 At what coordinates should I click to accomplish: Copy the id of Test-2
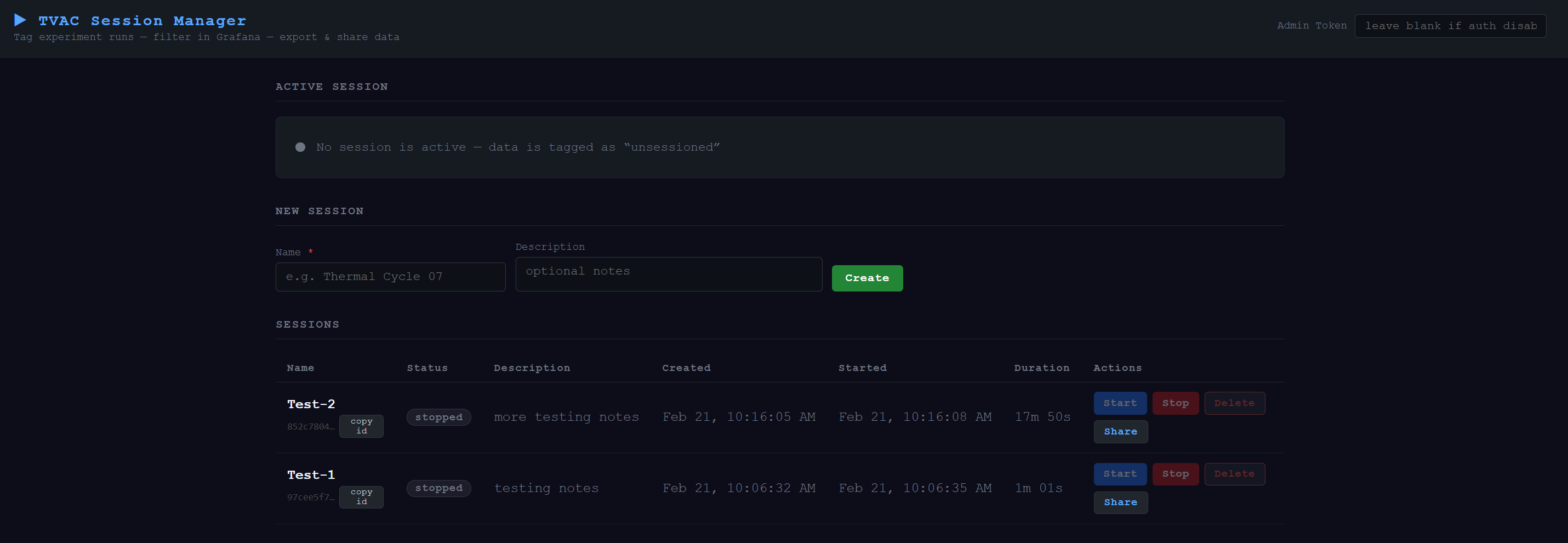(361, 426)
